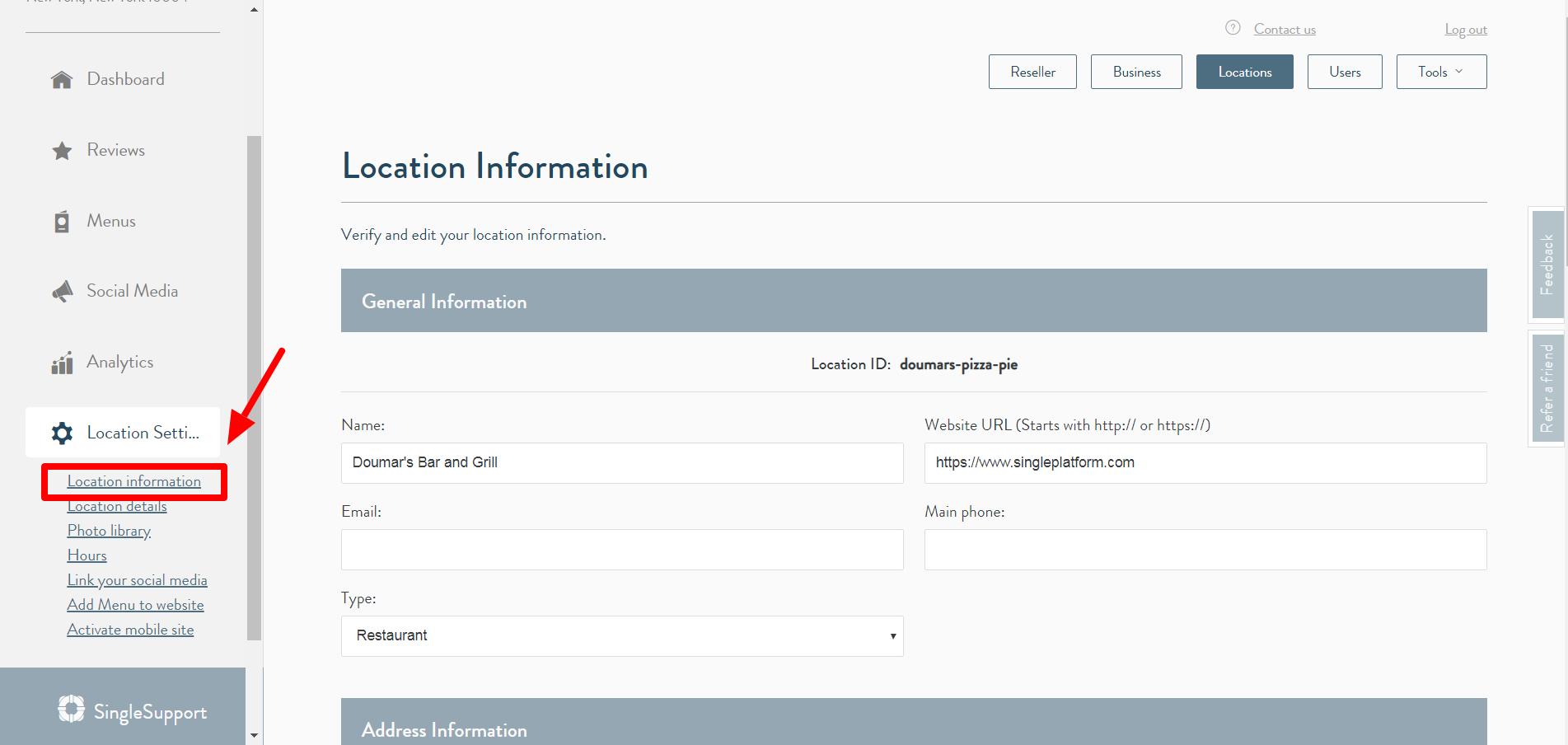
Task: Open the Feedback side tab
Action: click(1547, 265)
